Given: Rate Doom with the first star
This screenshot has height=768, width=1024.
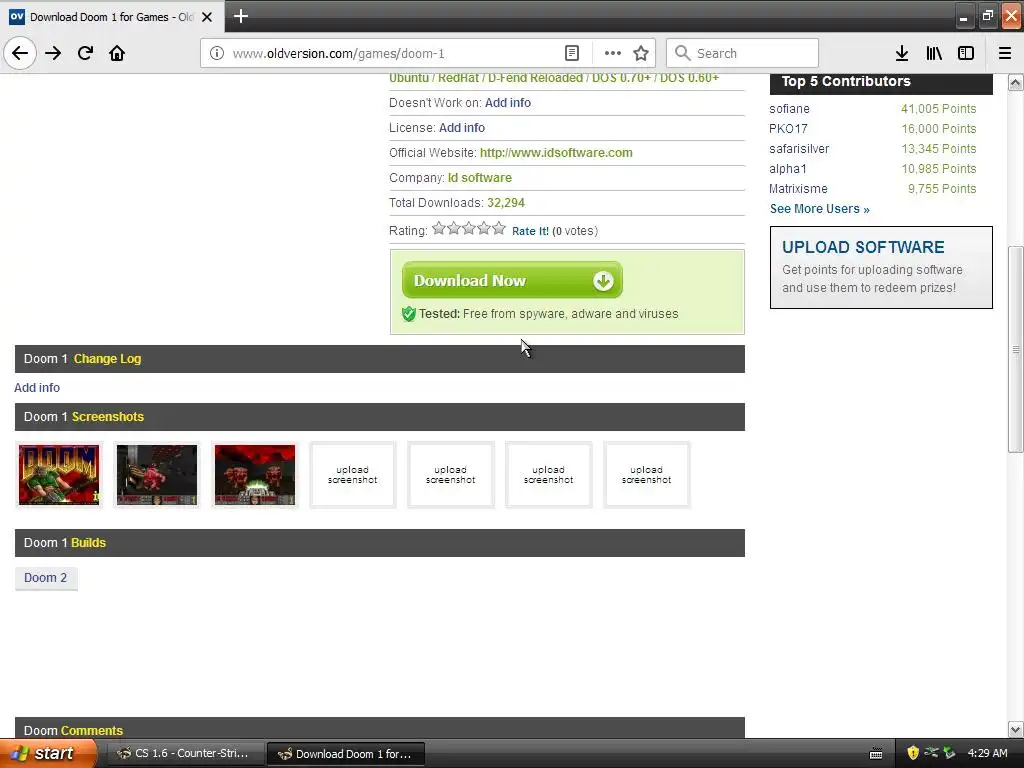Looking at the screenshot, I should click(x=439, y=229).
